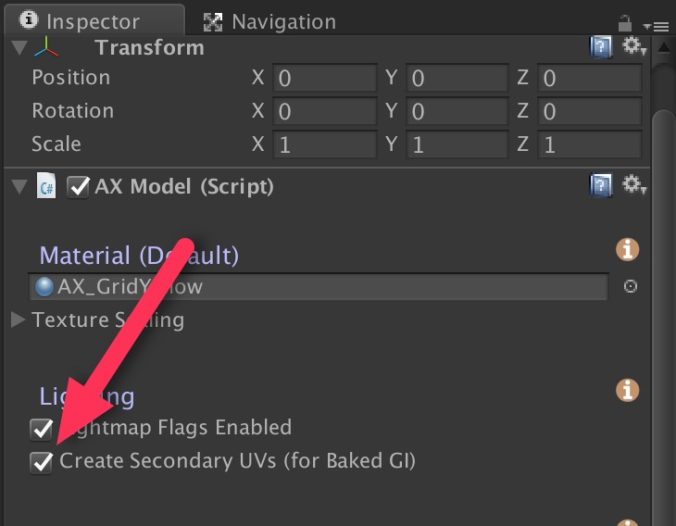Click the AX_GridYellow material field

pyautogui.click(x=319, y=287)
